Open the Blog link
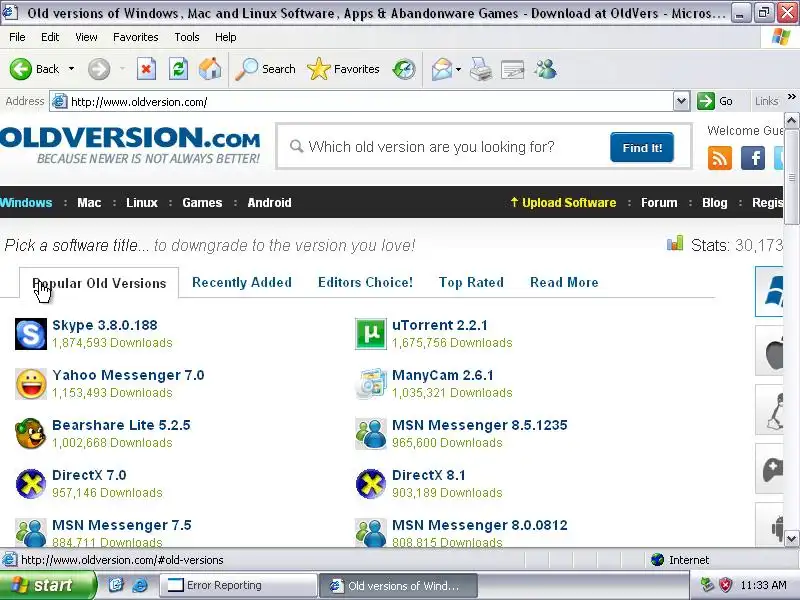Screen dimensions: 800x600 coord(715,203)
